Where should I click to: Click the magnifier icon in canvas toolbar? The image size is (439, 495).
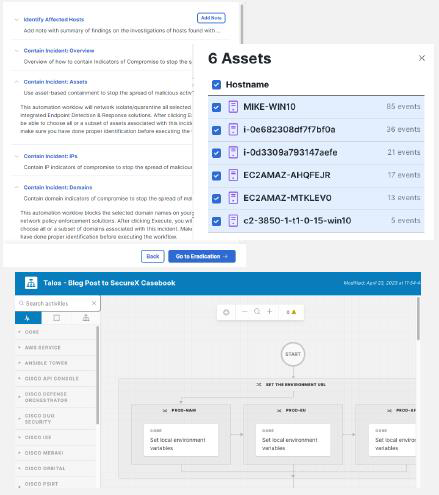point(257,312)
